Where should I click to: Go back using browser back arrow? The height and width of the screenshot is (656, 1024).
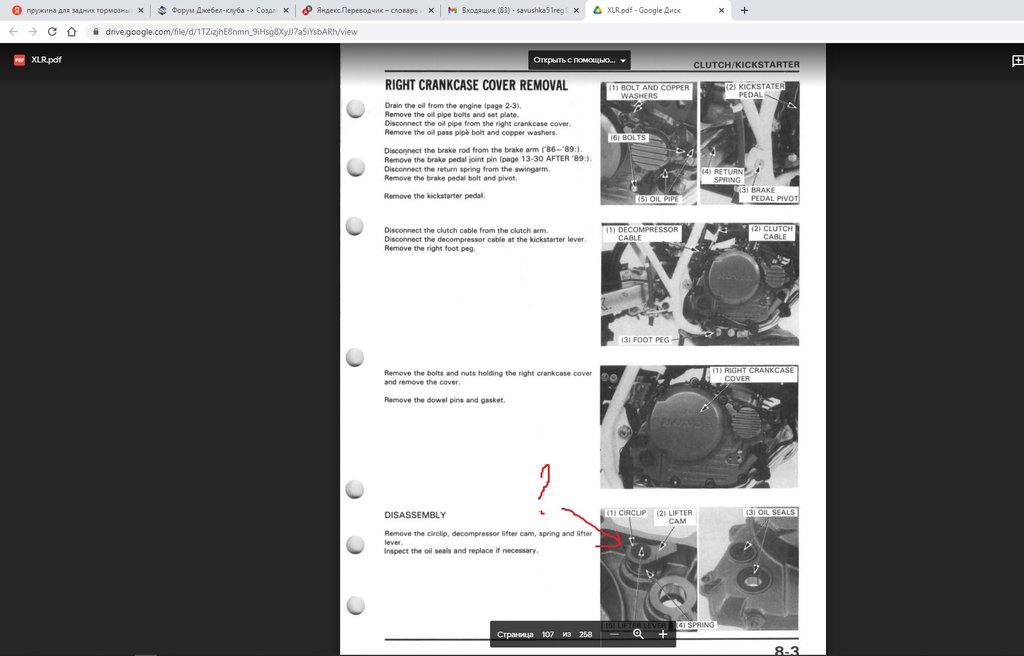[13, 31]
